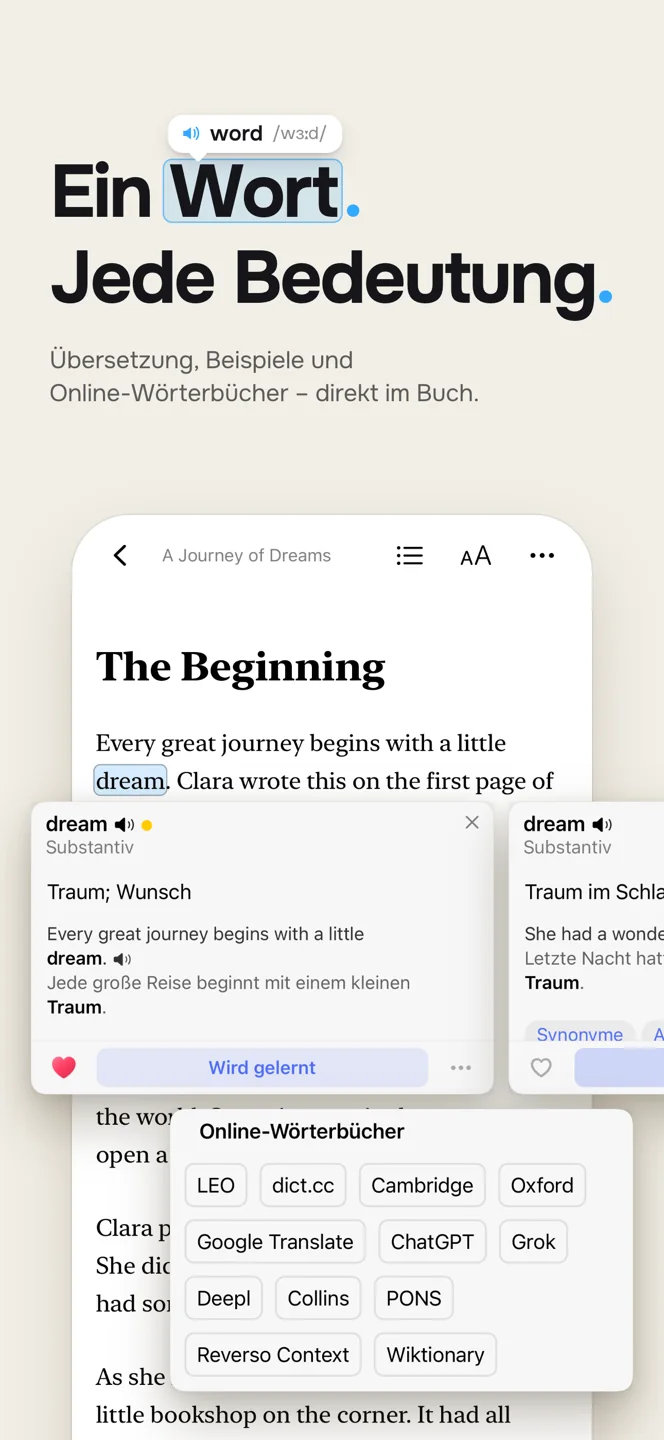Select the Synonyme tab on second card

pyautogui.click(x=580, y=1034)
